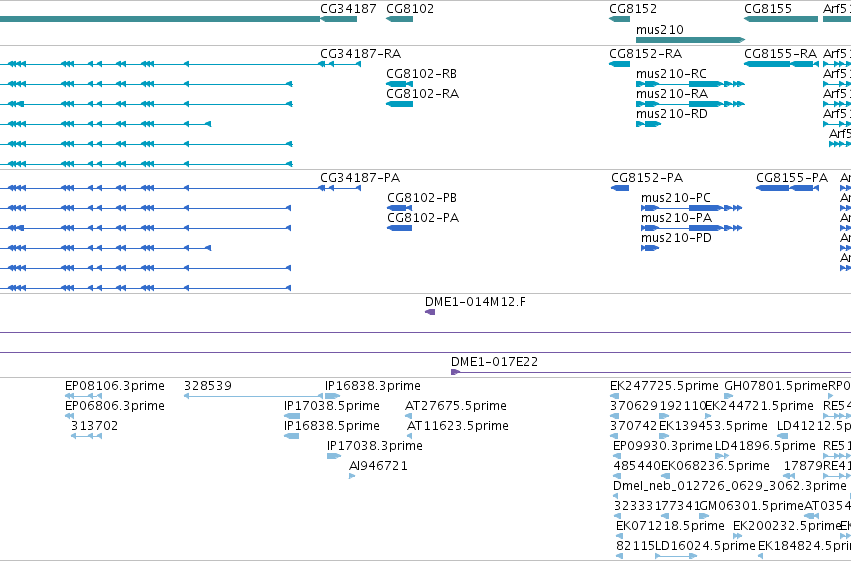
Task: Click the IP16838.5prime blue arrow glyph
Action: coord(291,436)
